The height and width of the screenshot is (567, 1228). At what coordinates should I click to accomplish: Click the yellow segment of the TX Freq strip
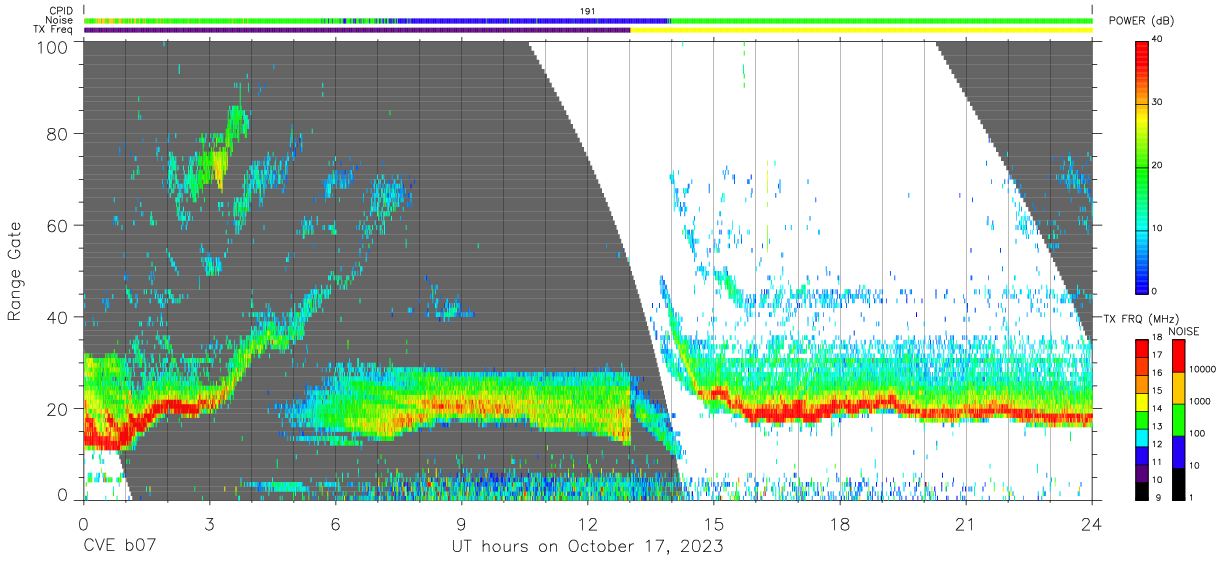pos(861,30)
